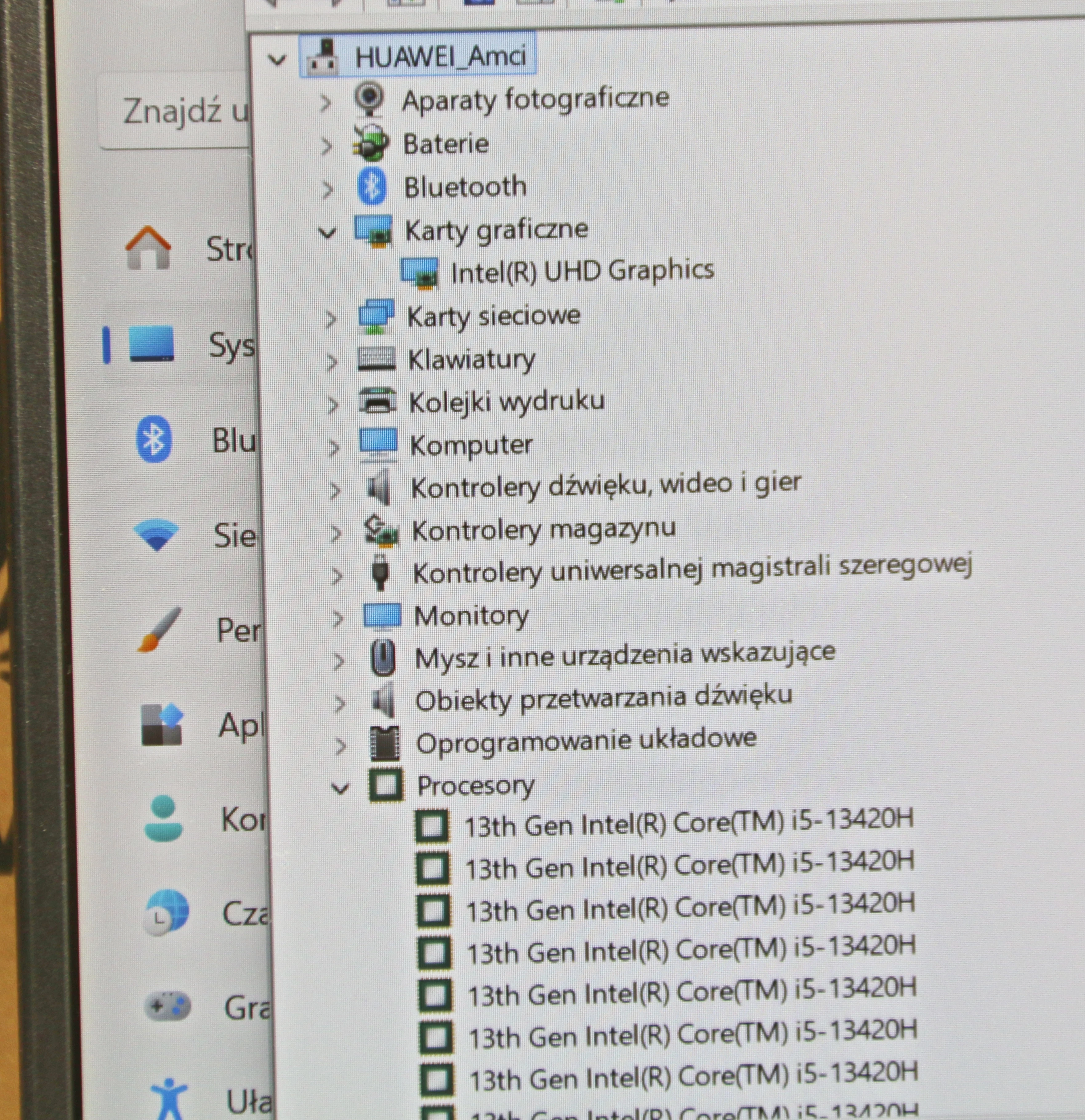1085x1120 pixels.
Task: Open Personalization paintbrush item in Settings
Action: pyautogui.click(x=159, y=629)
